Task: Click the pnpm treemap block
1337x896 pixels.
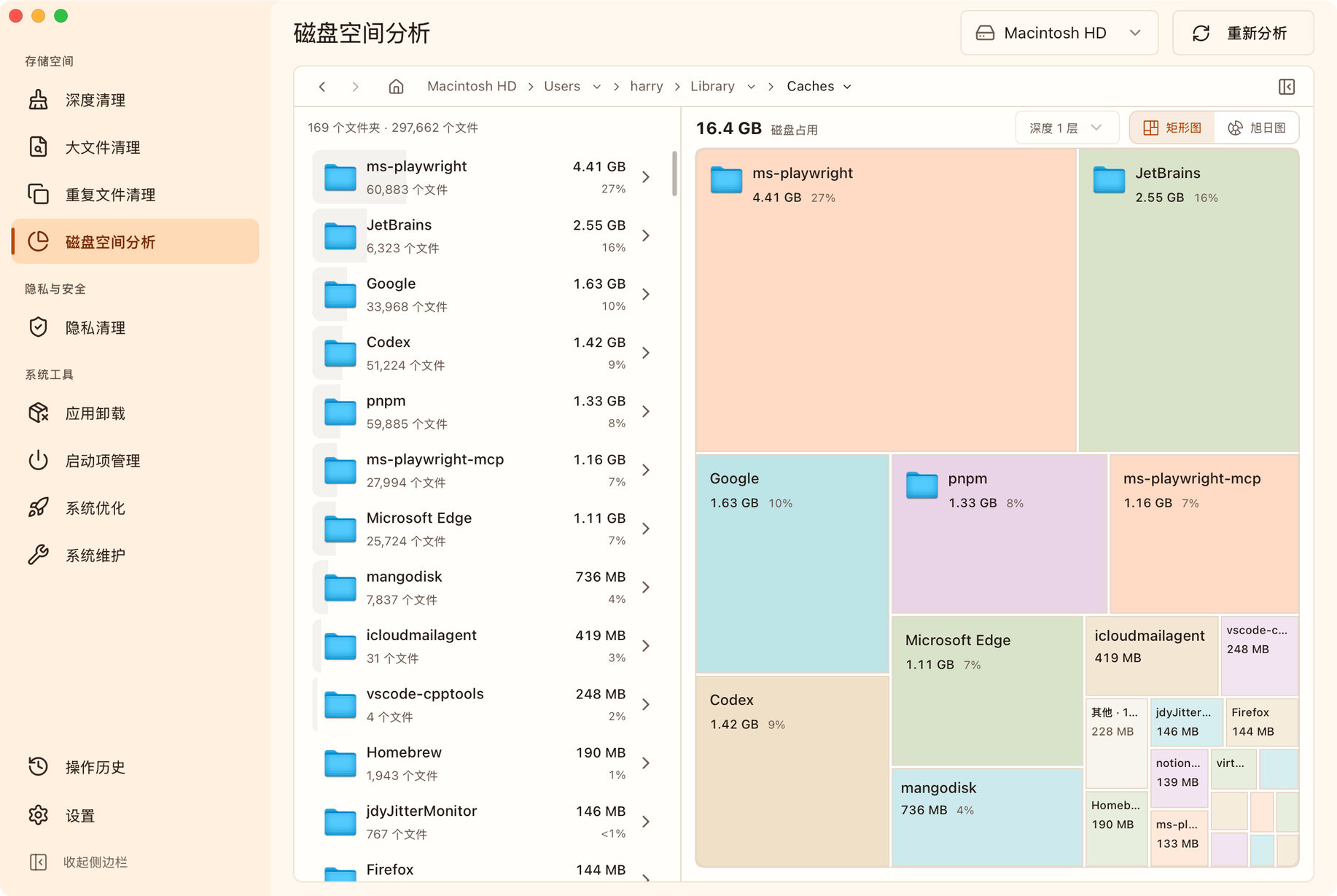Action: 999,534
